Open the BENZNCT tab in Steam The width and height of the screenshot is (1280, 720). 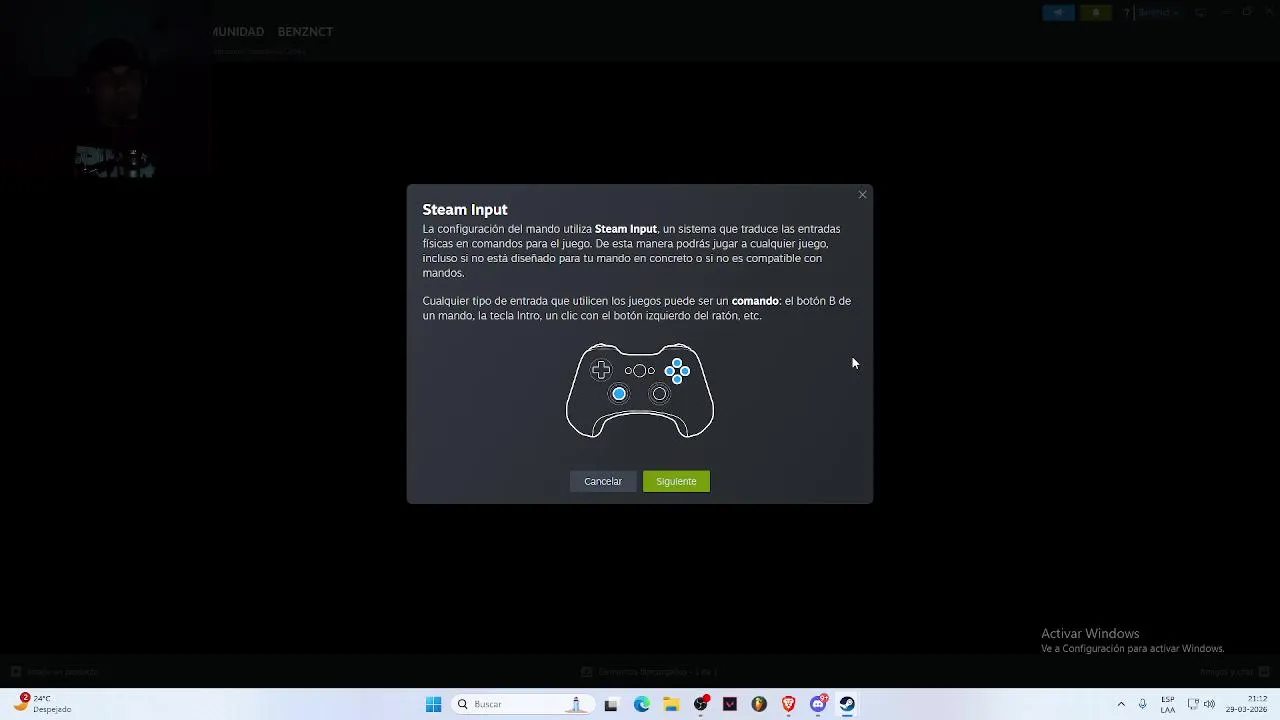coord(305,32)
